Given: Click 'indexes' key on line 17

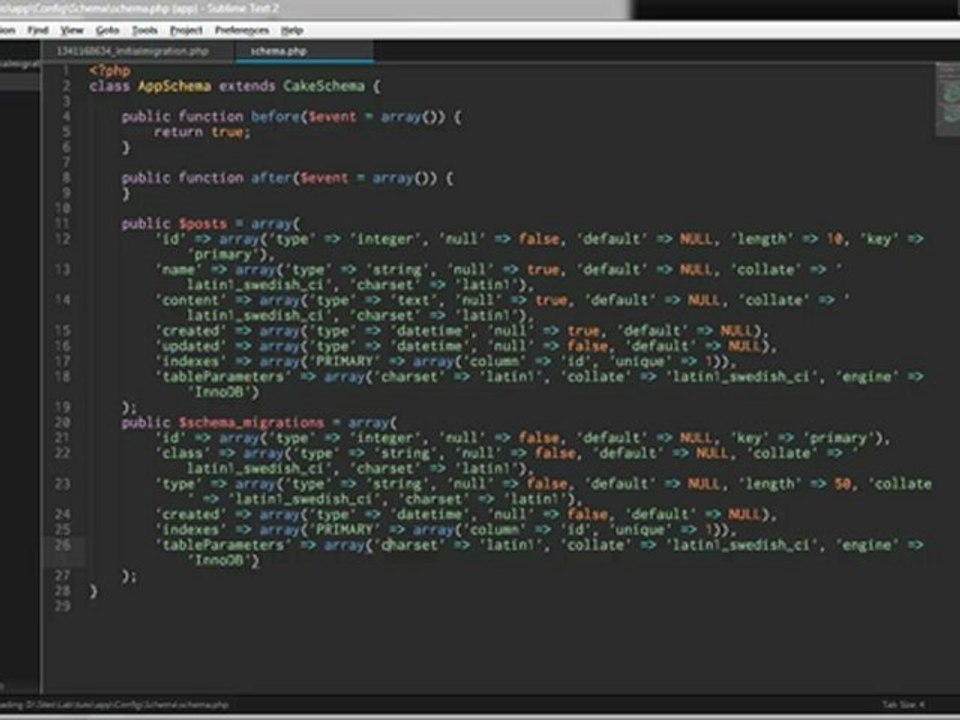Looking at the screenshot, I should pyautogui.click(x=190, y=362).
